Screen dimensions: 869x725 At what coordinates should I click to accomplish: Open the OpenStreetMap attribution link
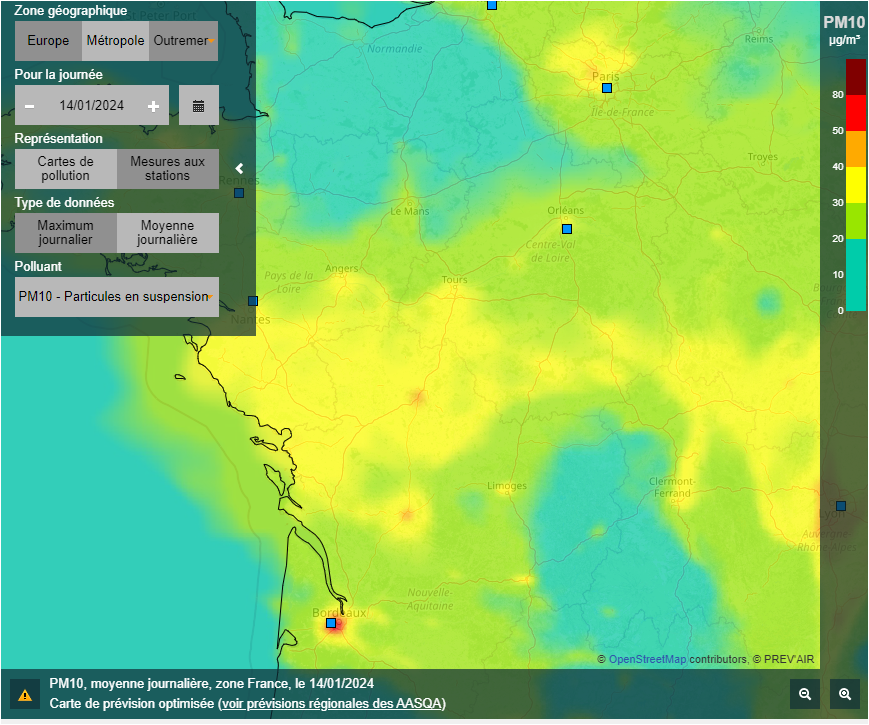(x=647, y=659)
